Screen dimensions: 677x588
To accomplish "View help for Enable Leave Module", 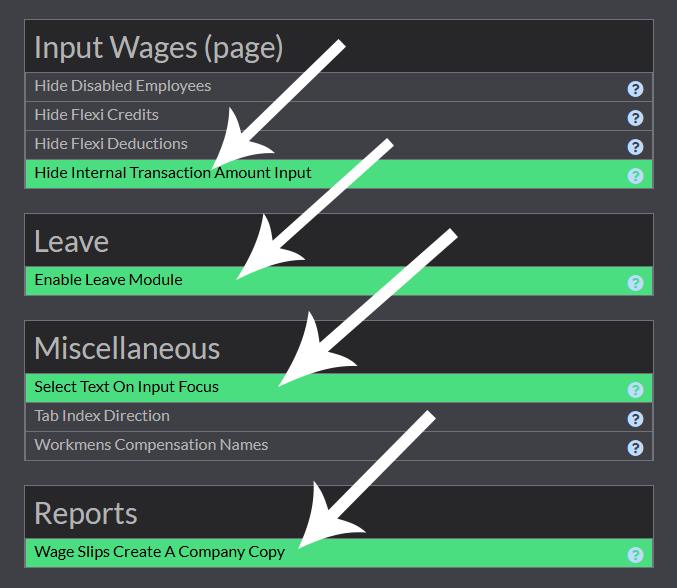I will coord(635,282).
